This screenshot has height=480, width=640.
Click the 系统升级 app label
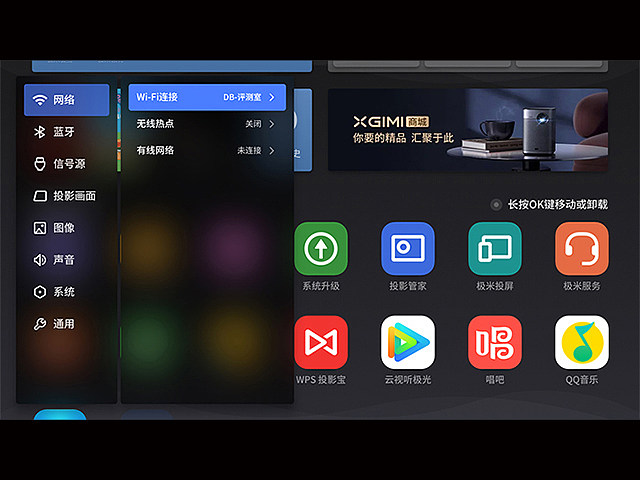(x=321, y=286)
